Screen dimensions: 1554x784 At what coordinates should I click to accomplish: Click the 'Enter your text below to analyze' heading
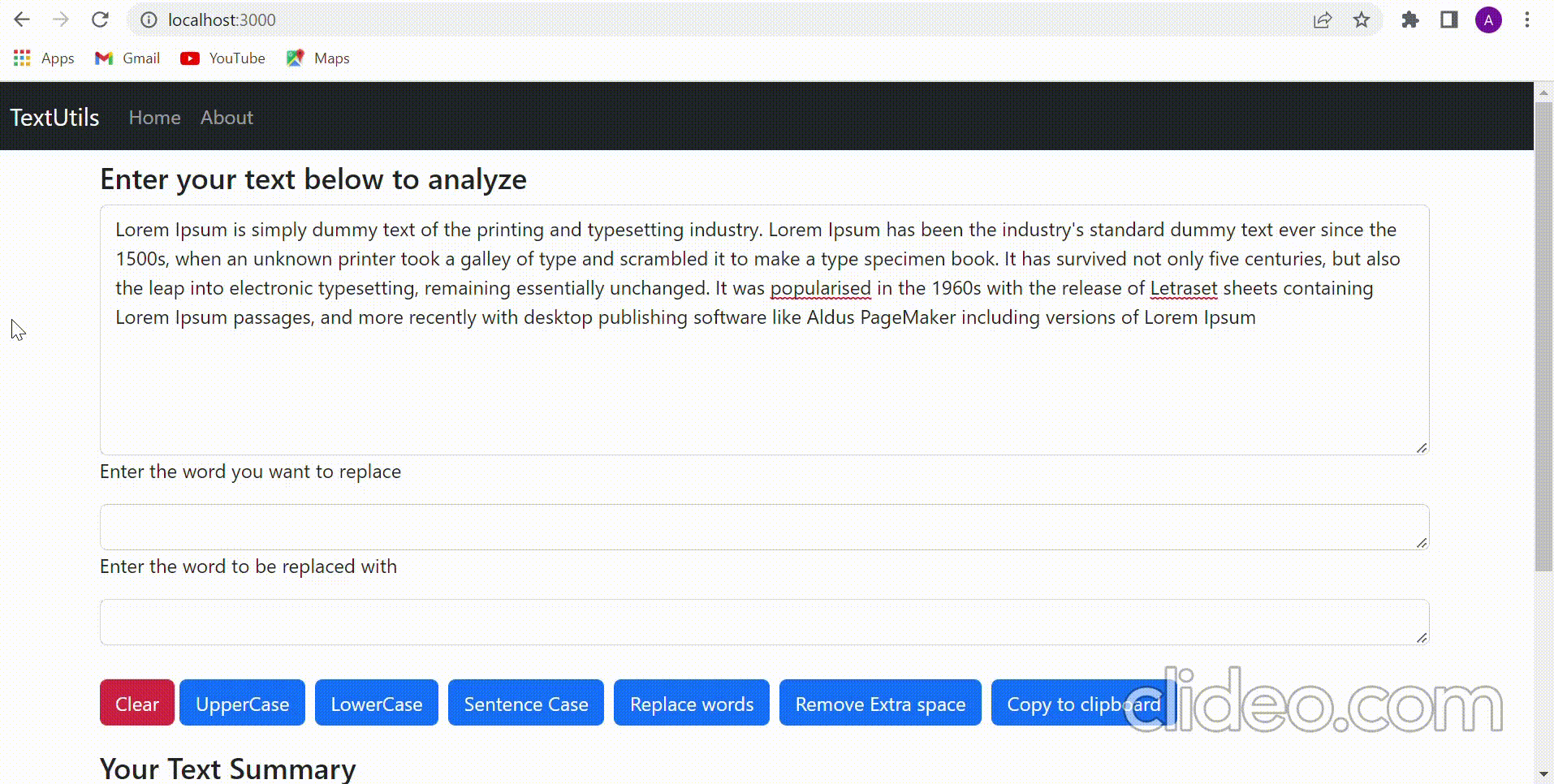[313, 179]
